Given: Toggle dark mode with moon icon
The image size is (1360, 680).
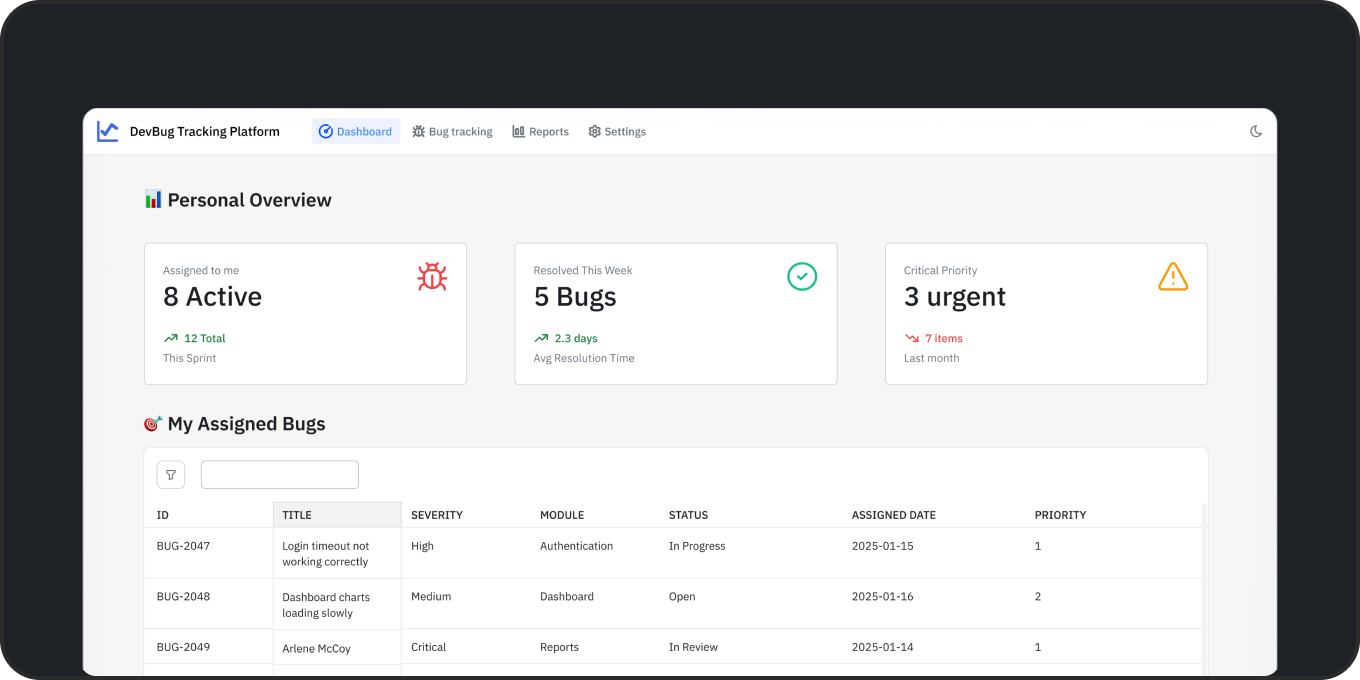Looking at the screenshot, I should (1256, 131).
